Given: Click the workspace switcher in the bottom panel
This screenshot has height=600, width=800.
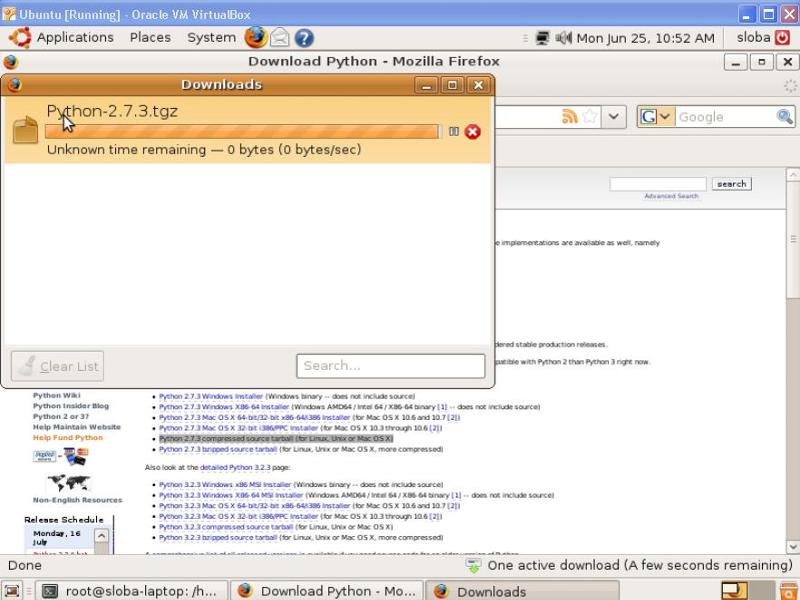Looking at the screenshot, I should point(747,591).
